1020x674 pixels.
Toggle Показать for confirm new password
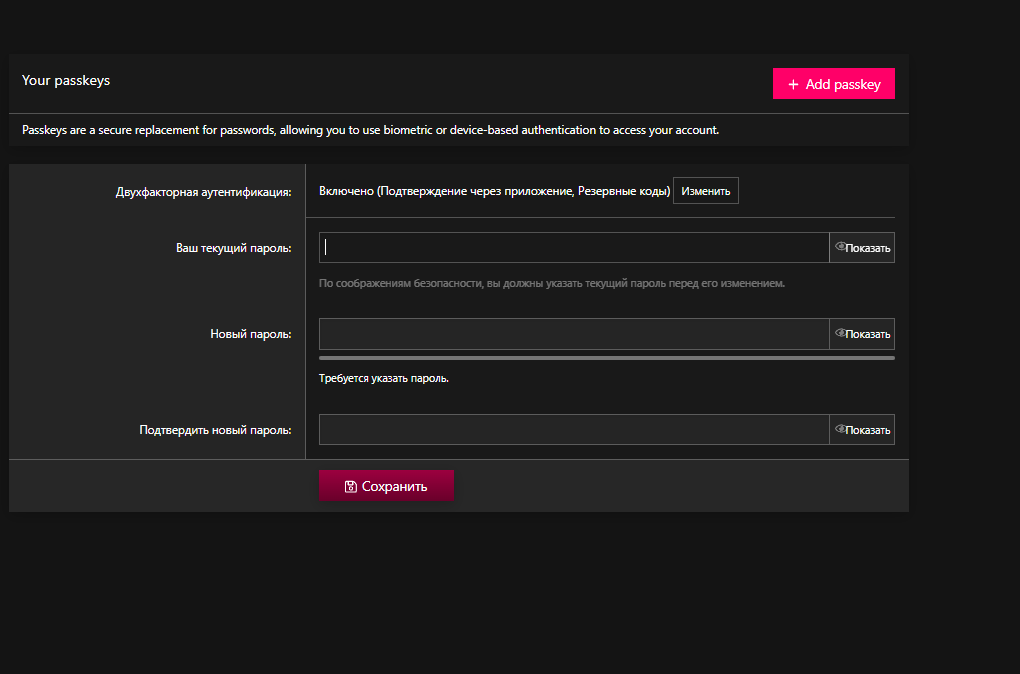[862, 430]
